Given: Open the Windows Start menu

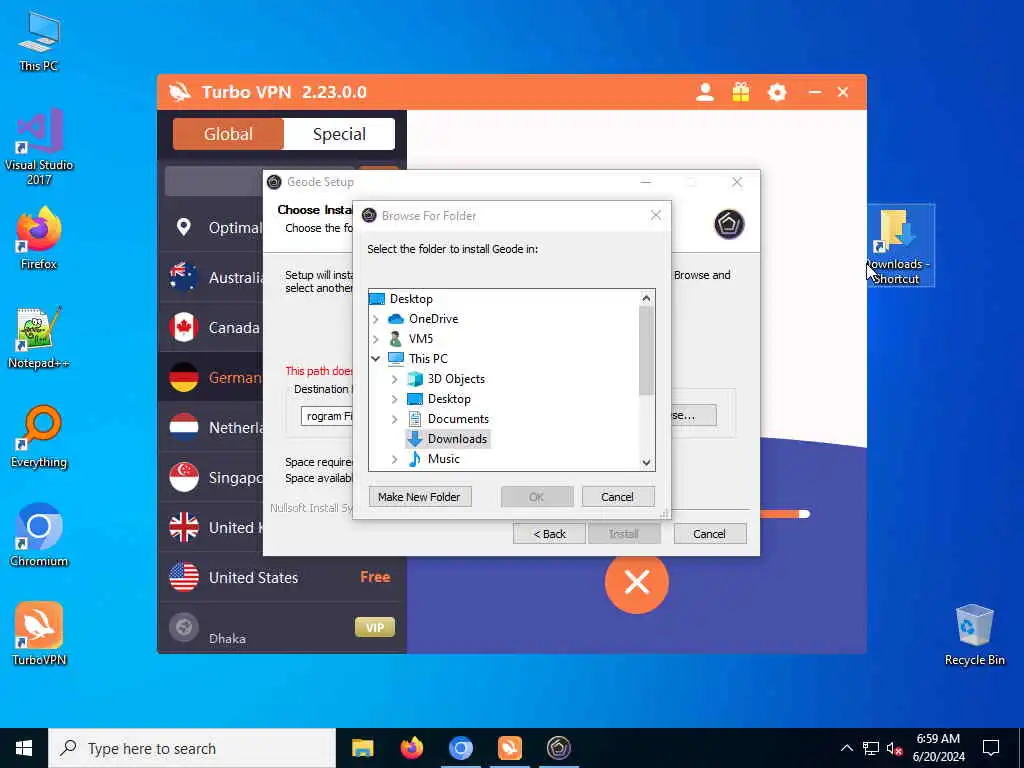Looking at the screenshot, I should [x=24, y=748].
